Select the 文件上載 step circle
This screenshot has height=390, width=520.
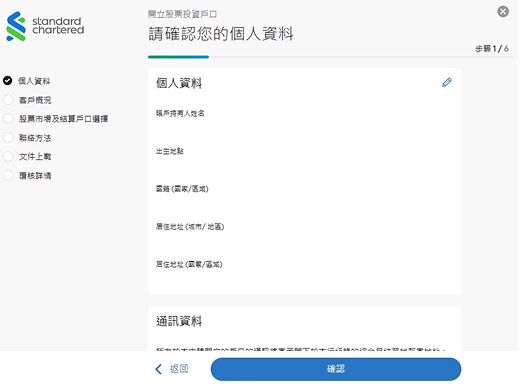tap(8, 156)
